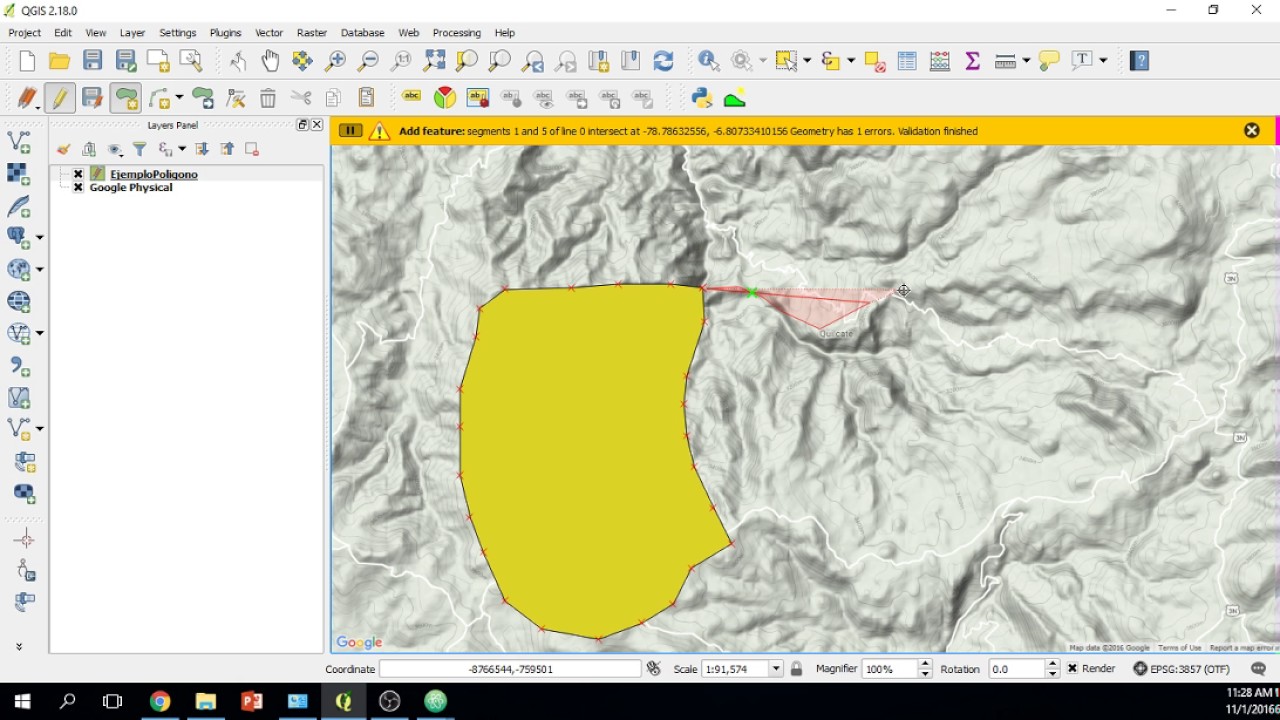1280x720 pixels.
Task: Expand hidden sidebar tools with double chevron
Action: point(19,647)
